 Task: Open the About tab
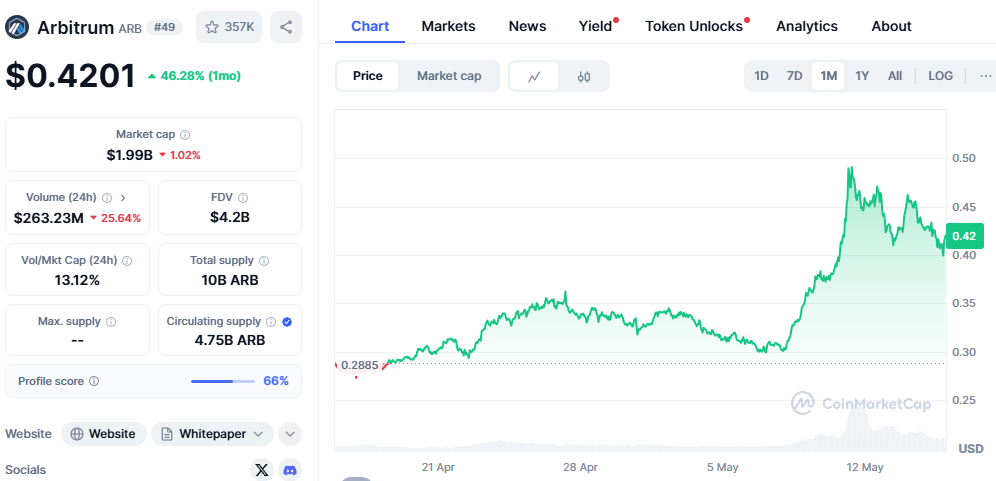click(891, 27)
